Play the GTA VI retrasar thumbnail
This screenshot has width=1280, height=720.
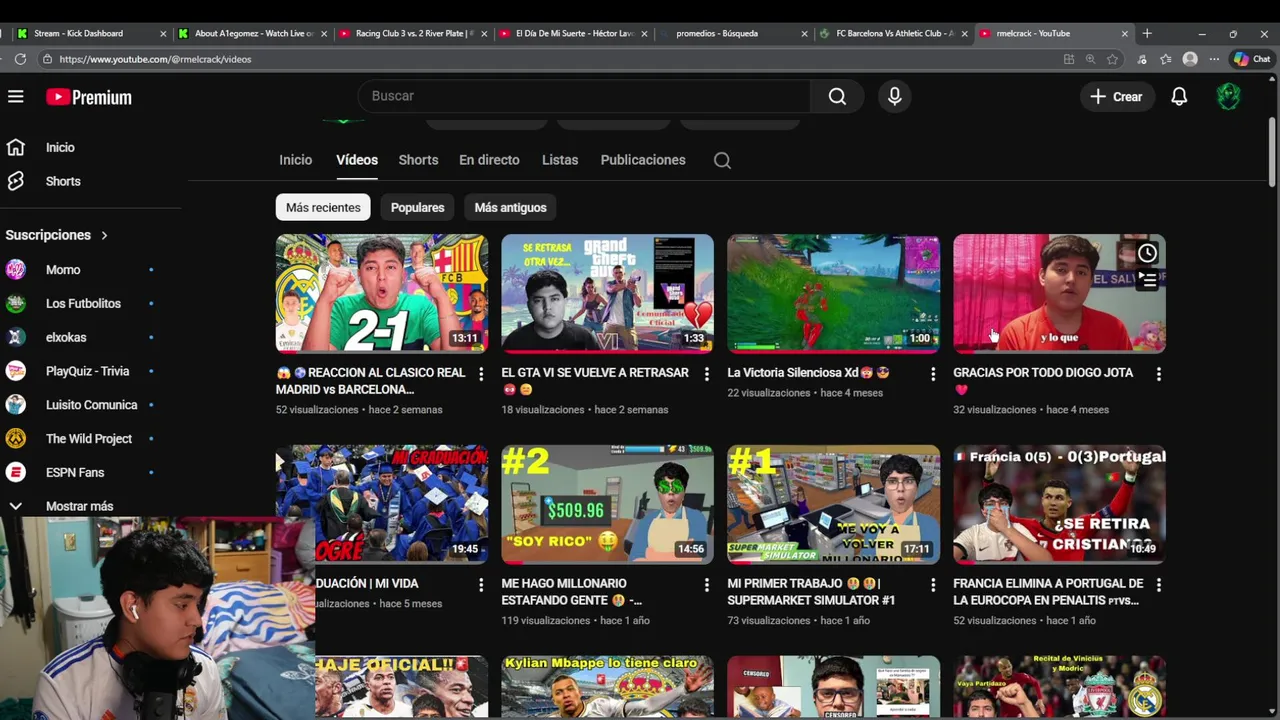(x=608, y=293)
